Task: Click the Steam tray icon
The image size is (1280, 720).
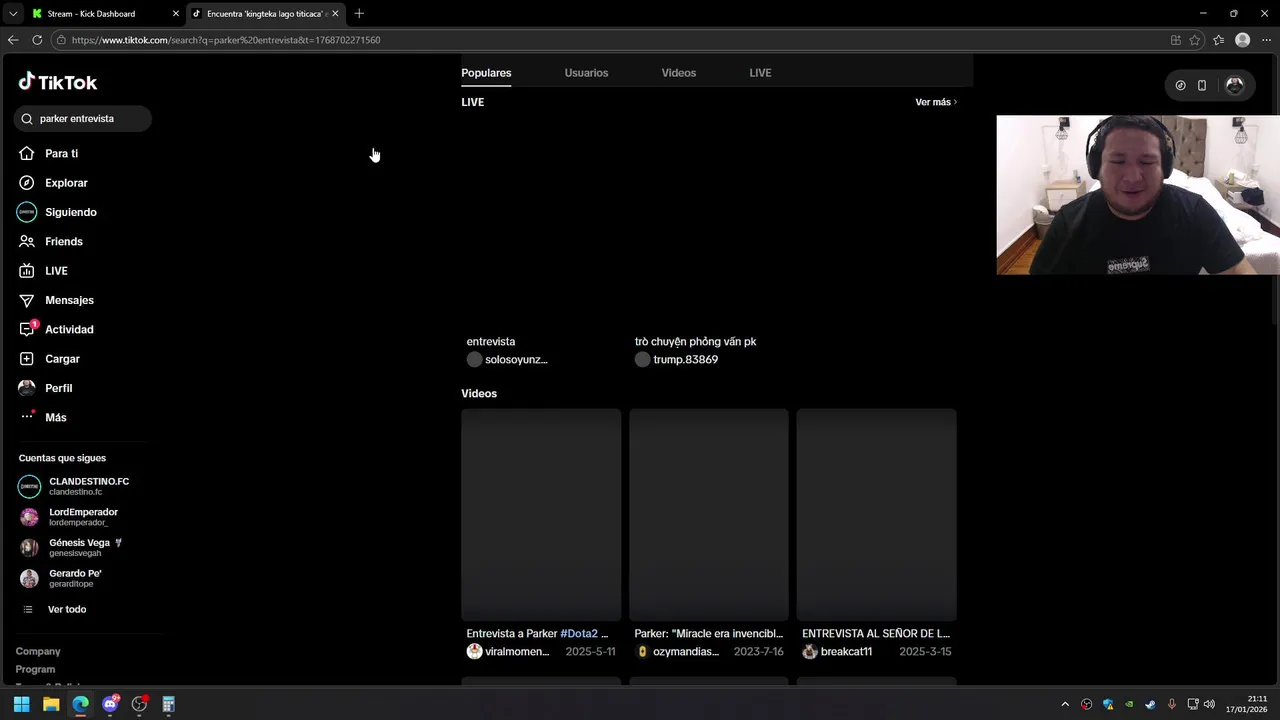Action: [1150, 705]
